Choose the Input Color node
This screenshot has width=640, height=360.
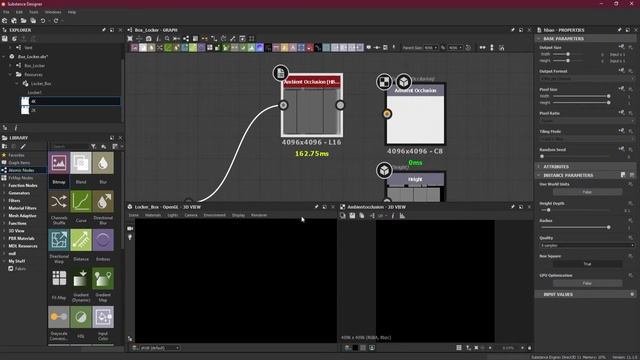[x=103, y=317]
